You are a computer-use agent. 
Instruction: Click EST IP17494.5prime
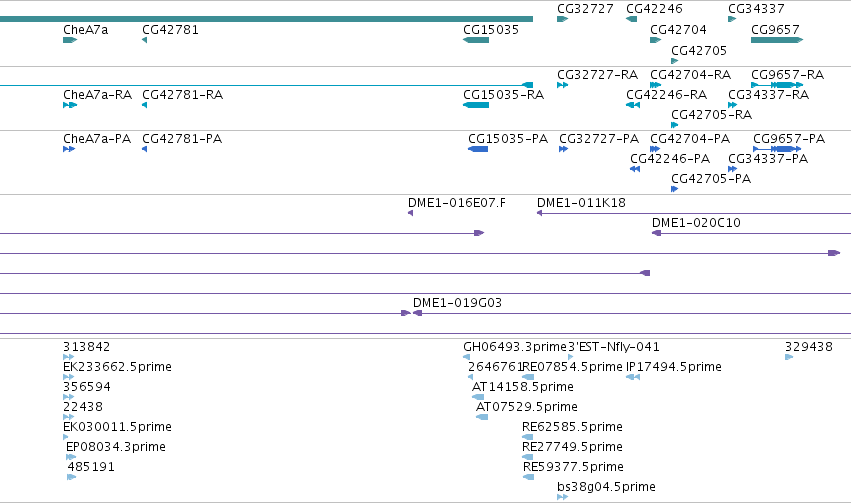[x=674, y=367]
